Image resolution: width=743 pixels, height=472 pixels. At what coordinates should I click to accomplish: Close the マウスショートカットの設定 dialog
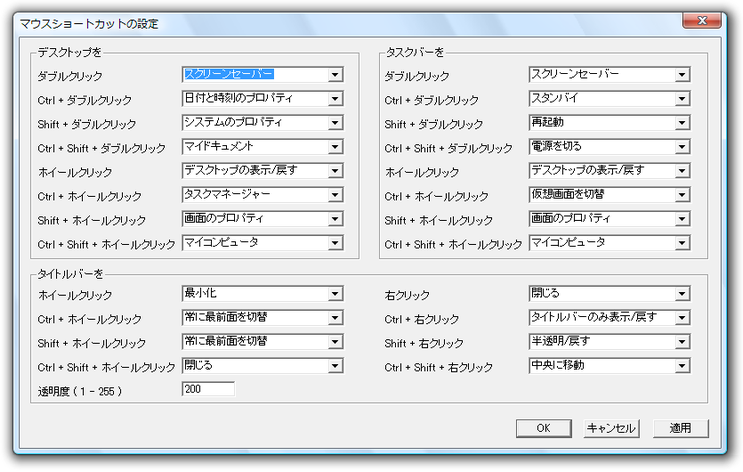point(702,20)
